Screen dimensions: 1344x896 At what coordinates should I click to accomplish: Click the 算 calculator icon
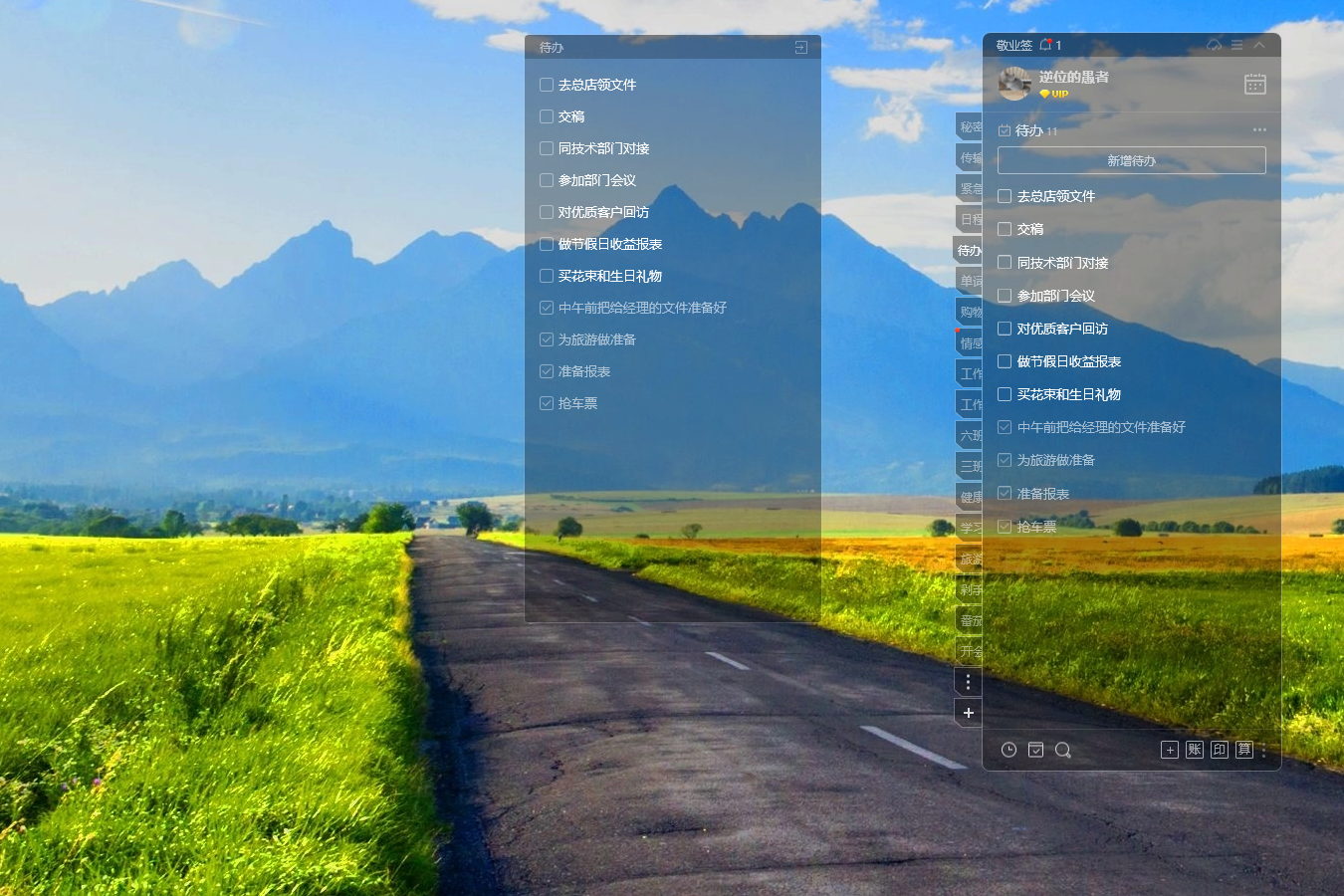(x=1244, y=750)
